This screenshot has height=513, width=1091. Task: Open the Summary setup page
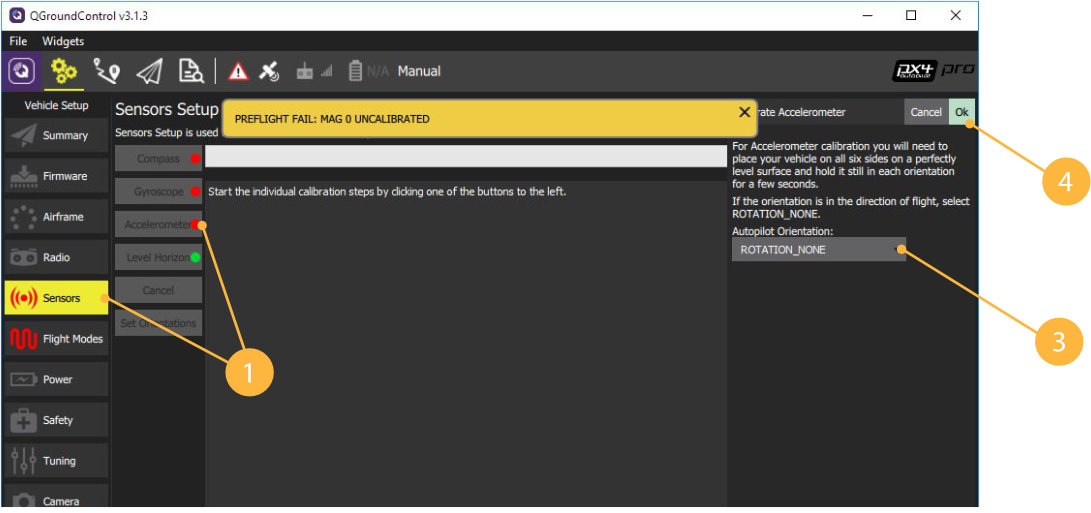pyautogui.click(x=56, y=136)
